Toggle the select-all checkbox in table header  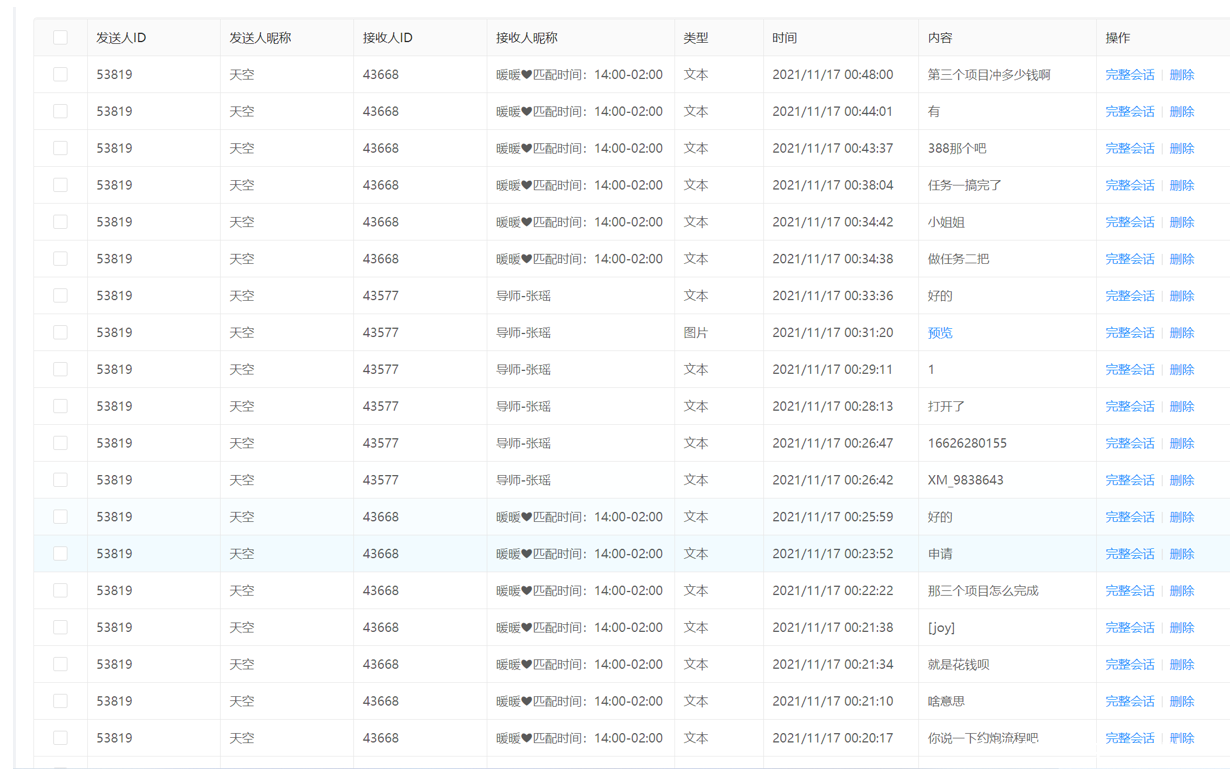[61, 38]
